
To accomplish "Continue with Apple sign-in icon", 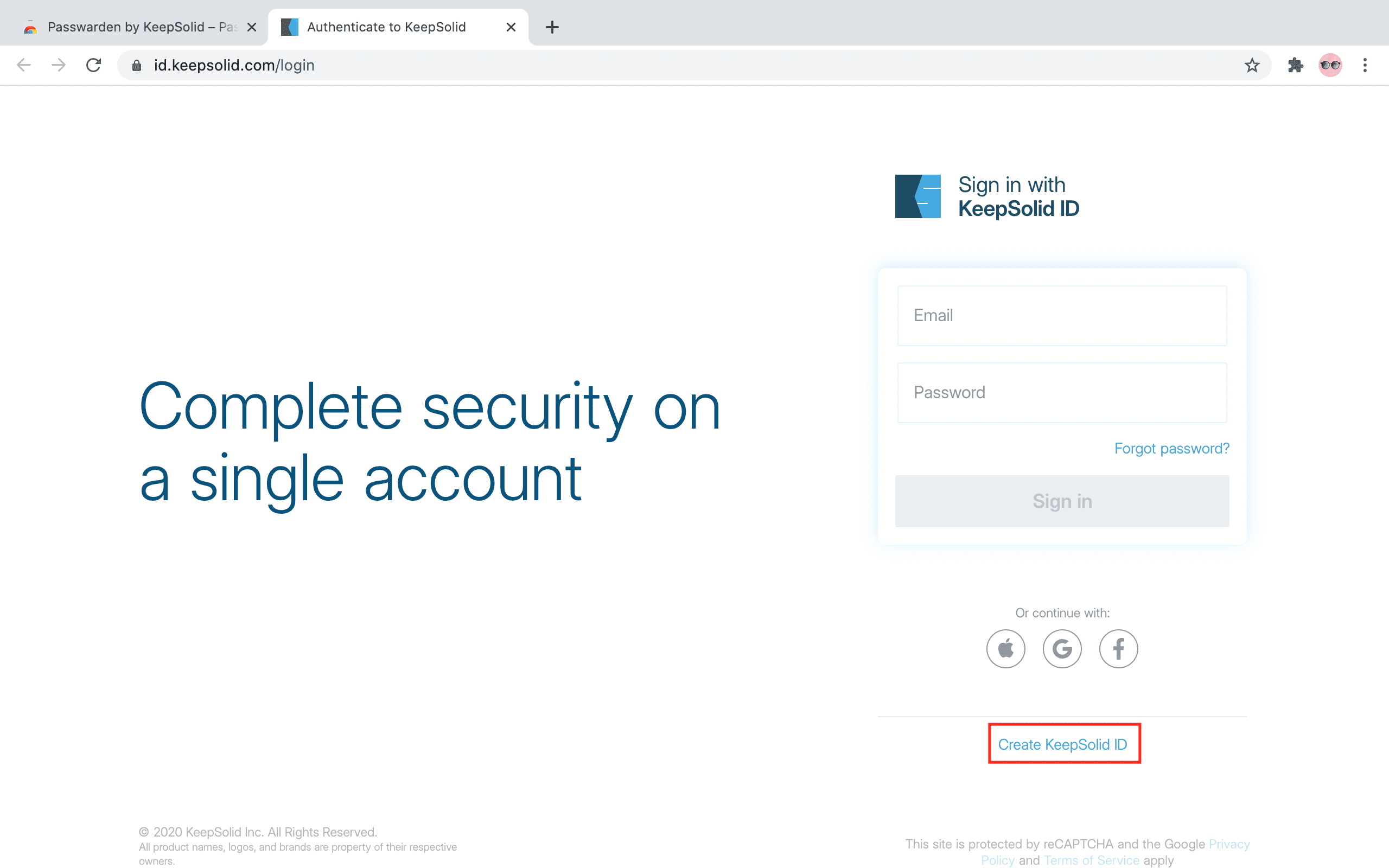I will [x=1005, y=649].
